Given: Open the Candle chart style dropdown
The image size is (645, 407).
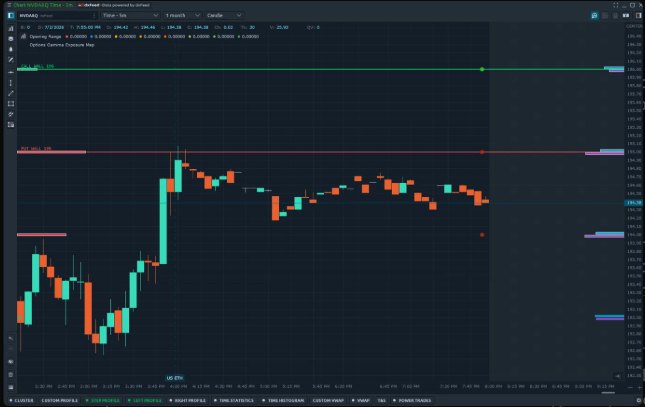Looking at the screenshot, I should click(224, 15).
